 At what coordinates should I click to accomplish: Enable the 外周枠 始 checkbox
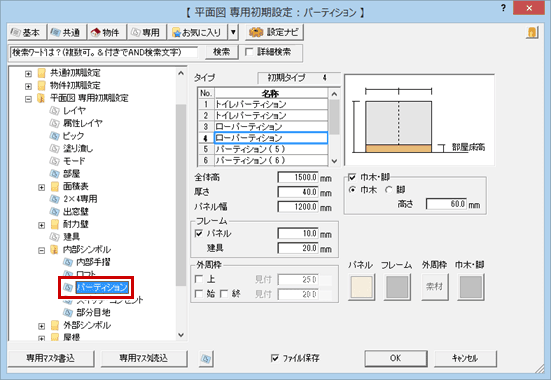pyautogui.click(x=199, y=294)
